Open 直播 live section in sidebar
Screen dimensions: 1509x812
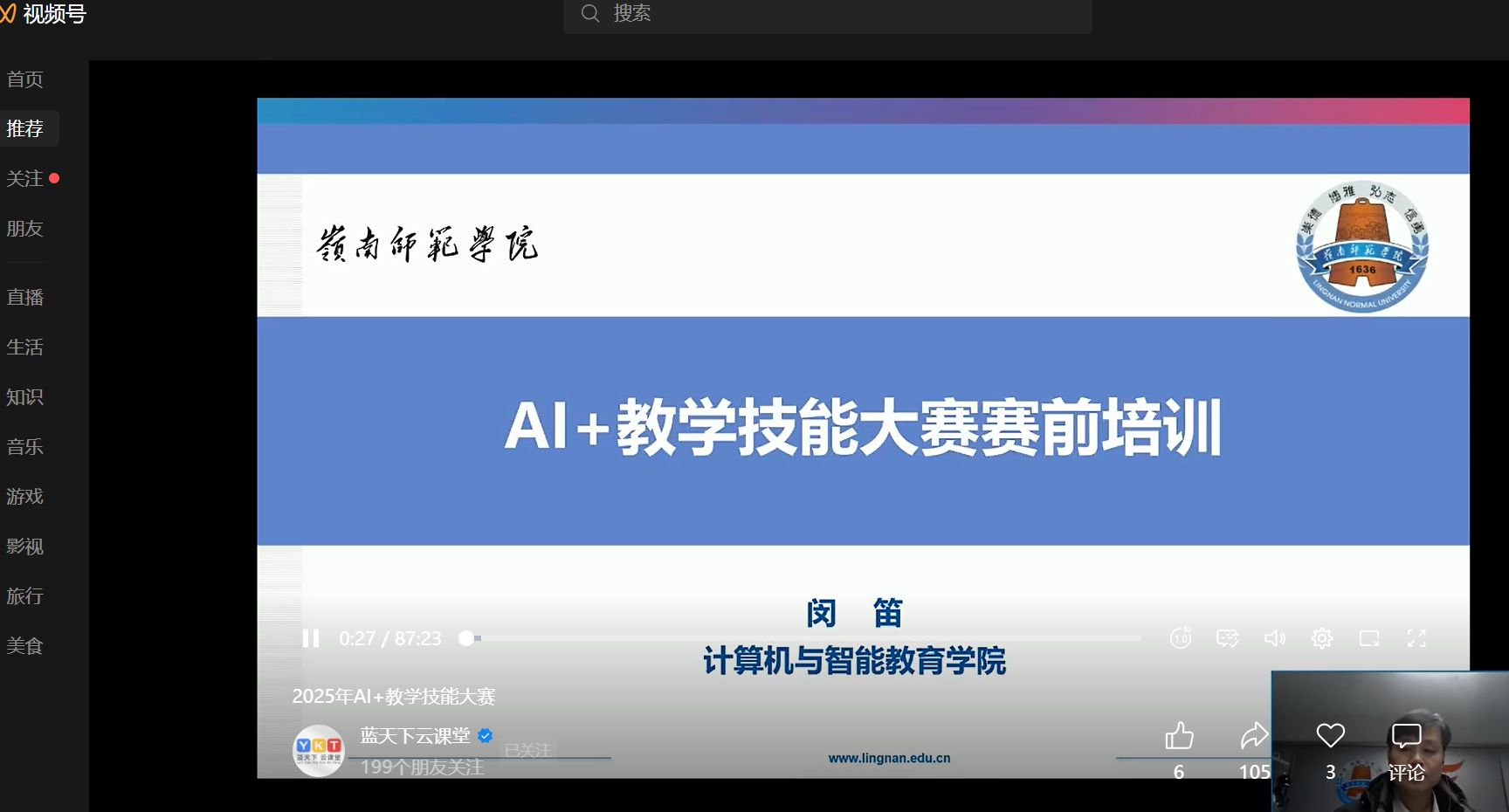click(25, 298)
